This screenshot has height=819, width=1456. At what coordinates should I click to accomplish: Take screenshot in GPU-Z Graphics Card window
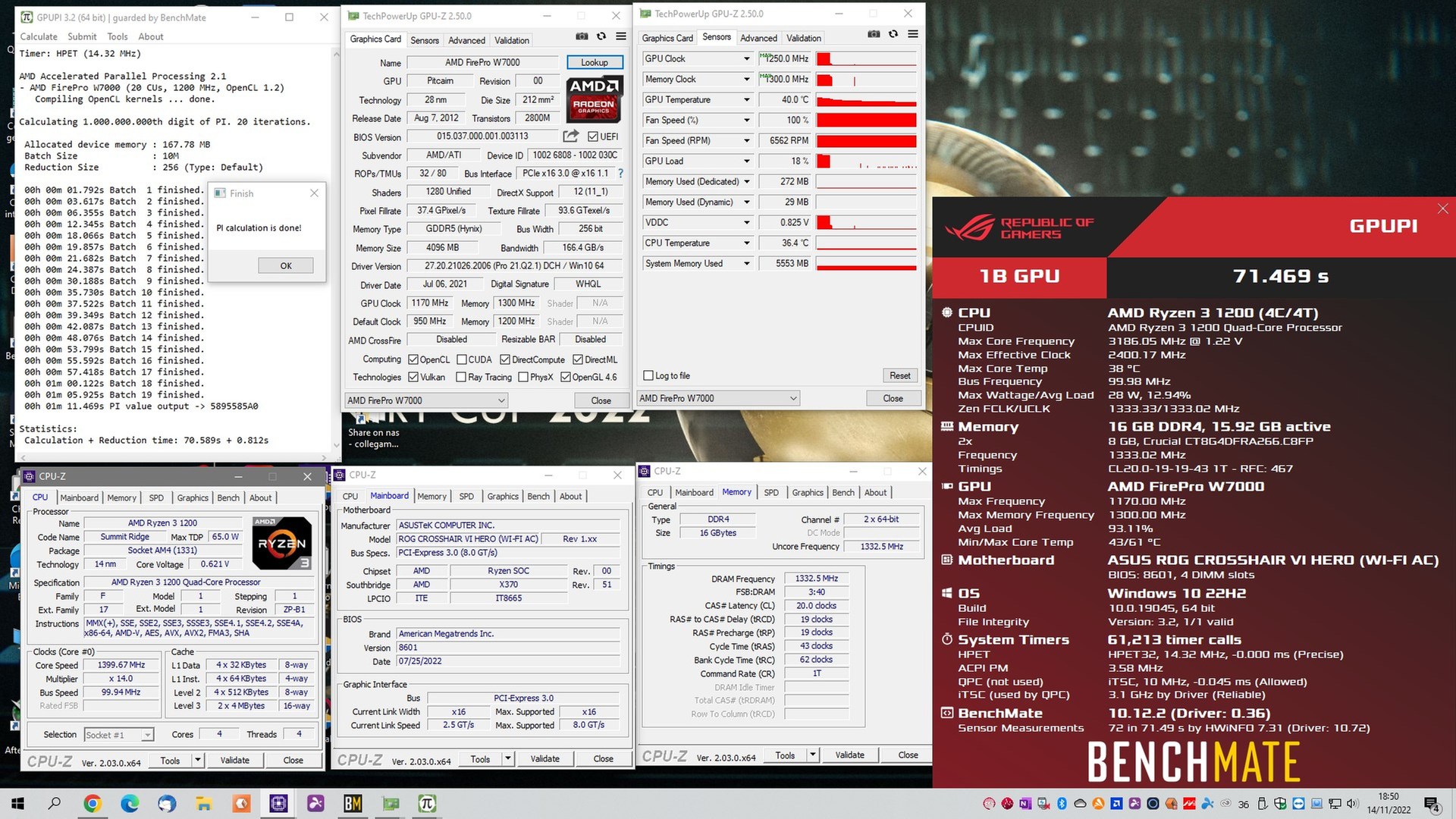click(x=582, y=36)
